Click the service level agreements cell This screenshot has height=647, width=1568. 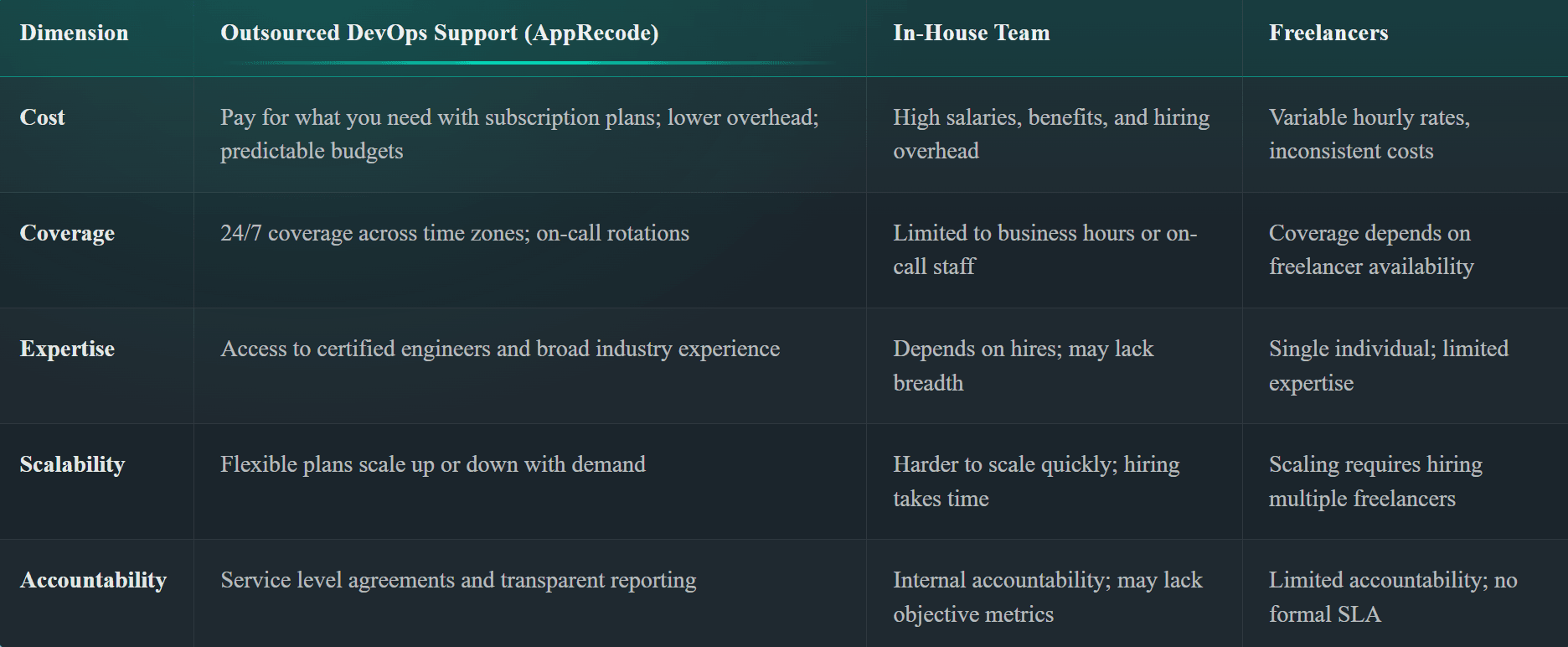(x=458, y=580)
